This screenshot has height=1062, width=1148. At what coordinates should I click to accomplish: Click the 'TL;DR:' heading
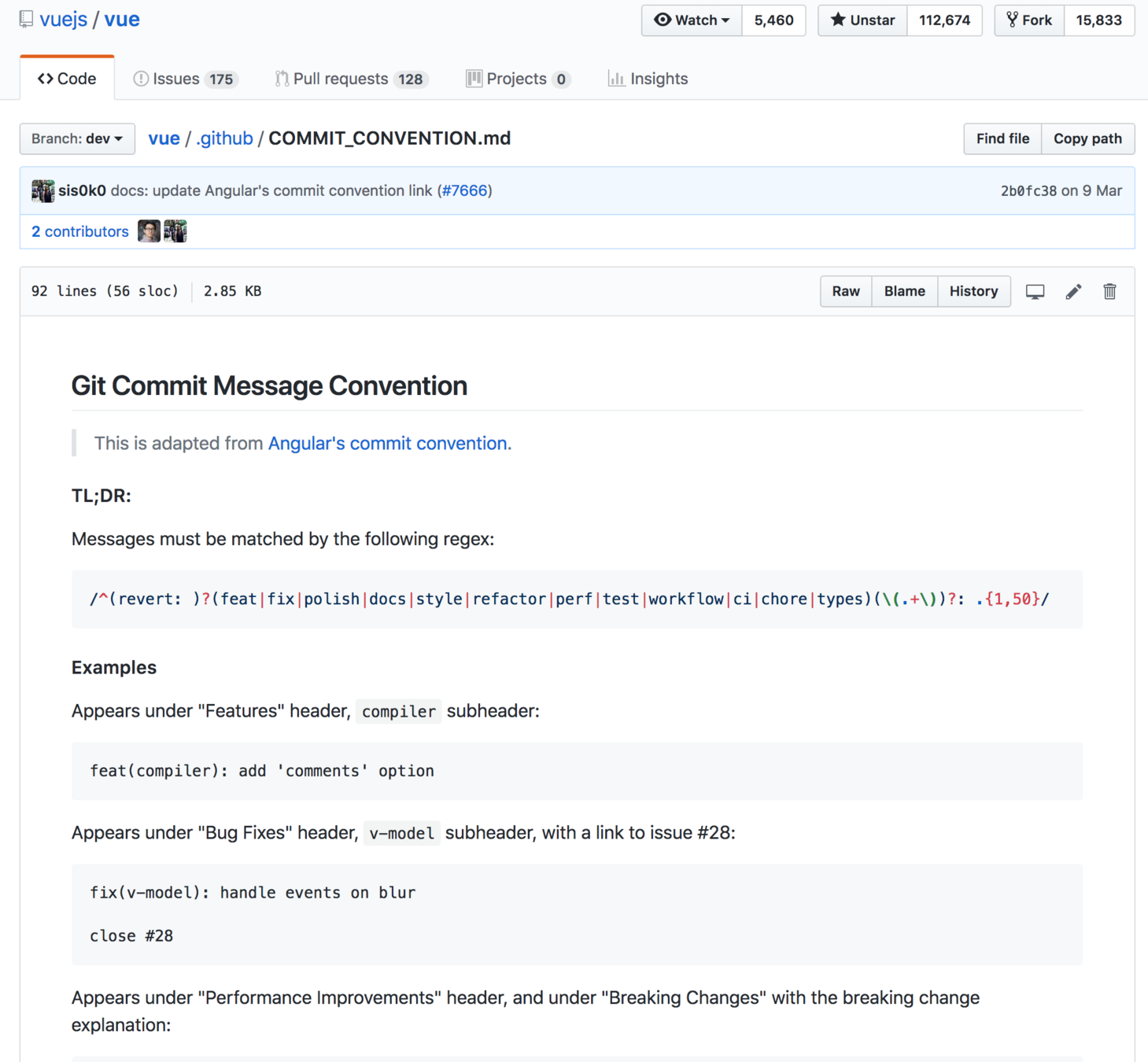(102, 496)
